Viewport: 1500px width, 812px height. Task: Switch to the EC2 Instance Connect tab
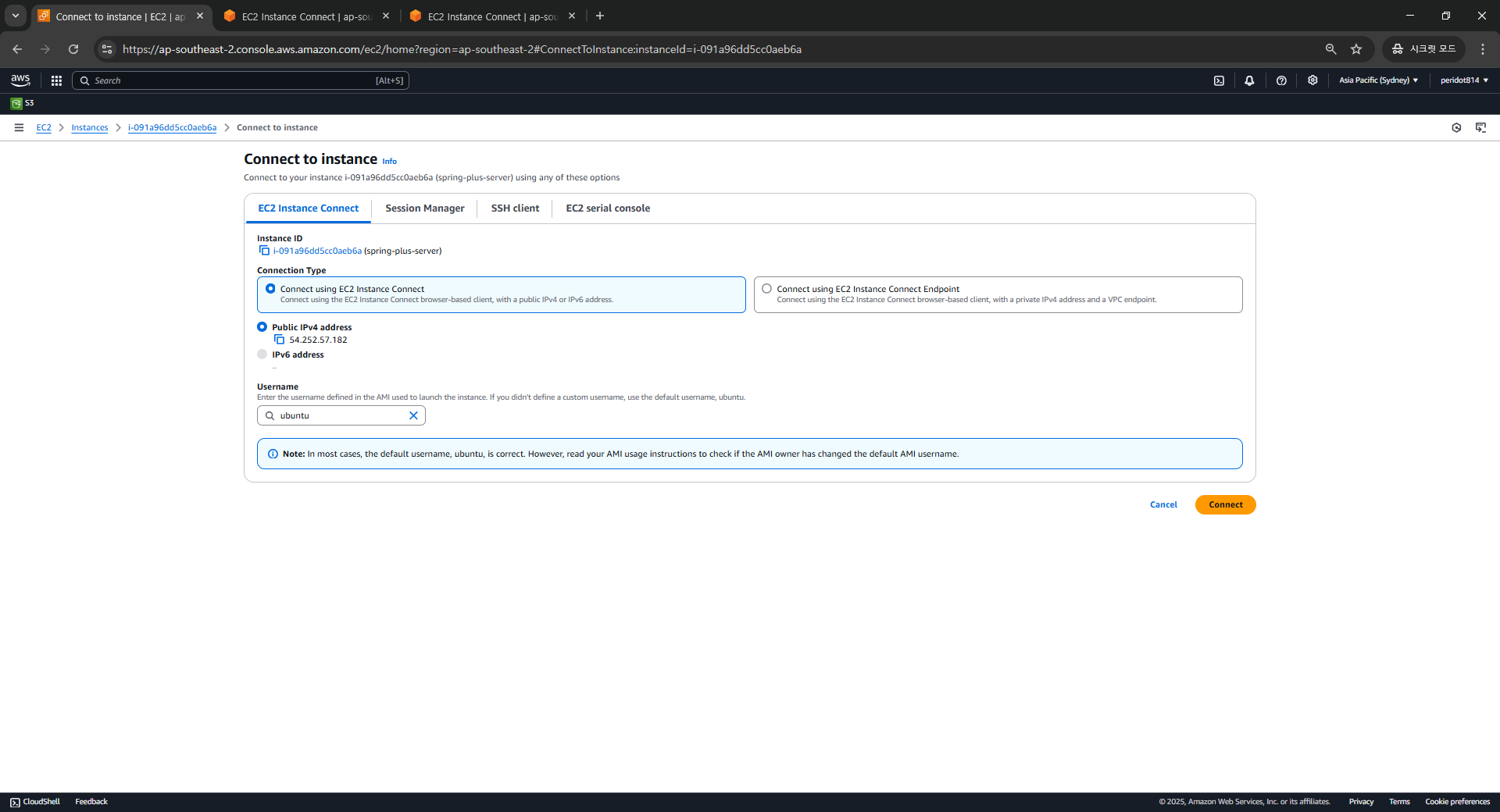coord(309,208)
